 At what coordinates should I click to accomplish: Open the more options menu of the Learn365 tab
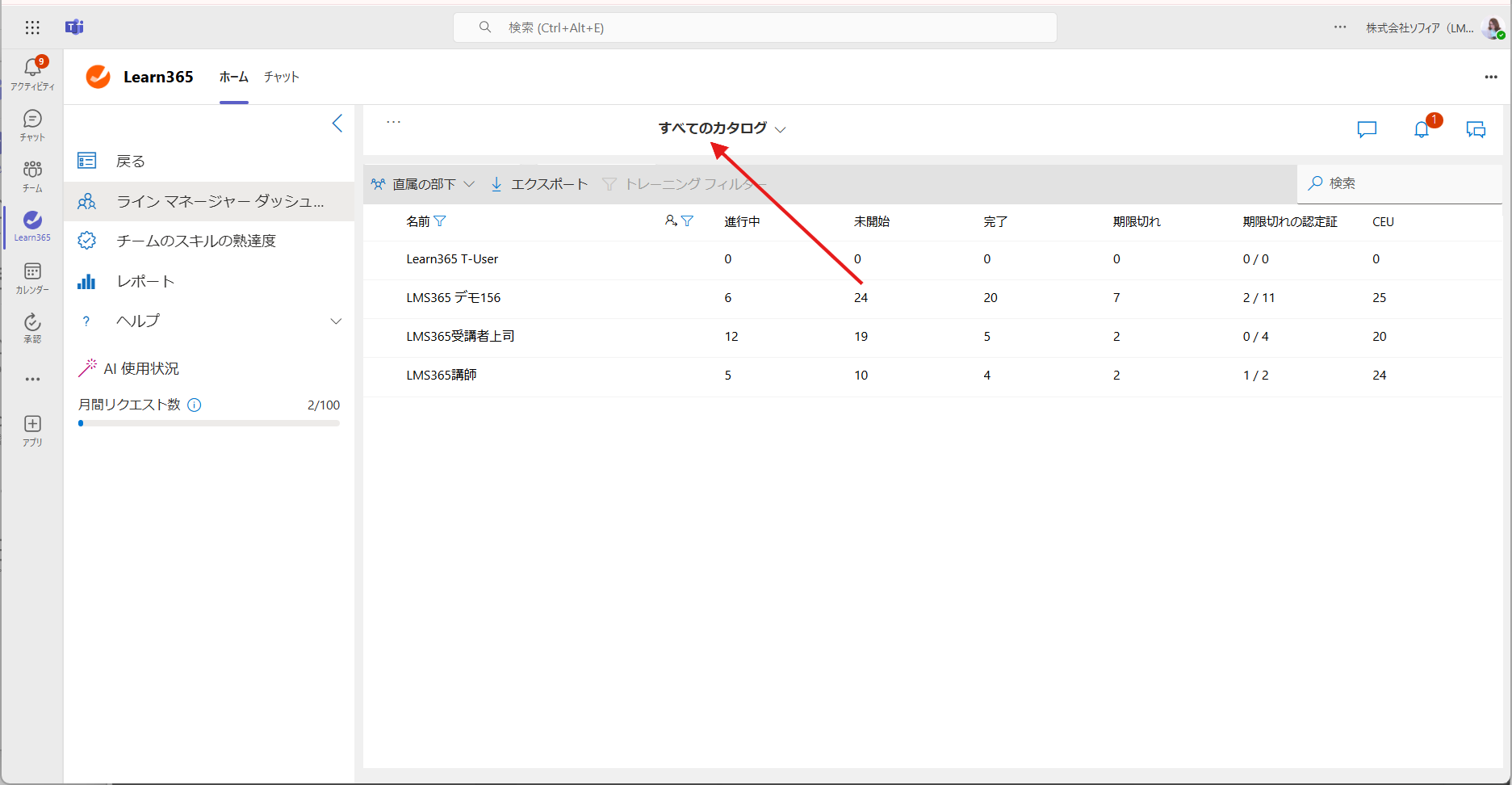(1491, 77)
